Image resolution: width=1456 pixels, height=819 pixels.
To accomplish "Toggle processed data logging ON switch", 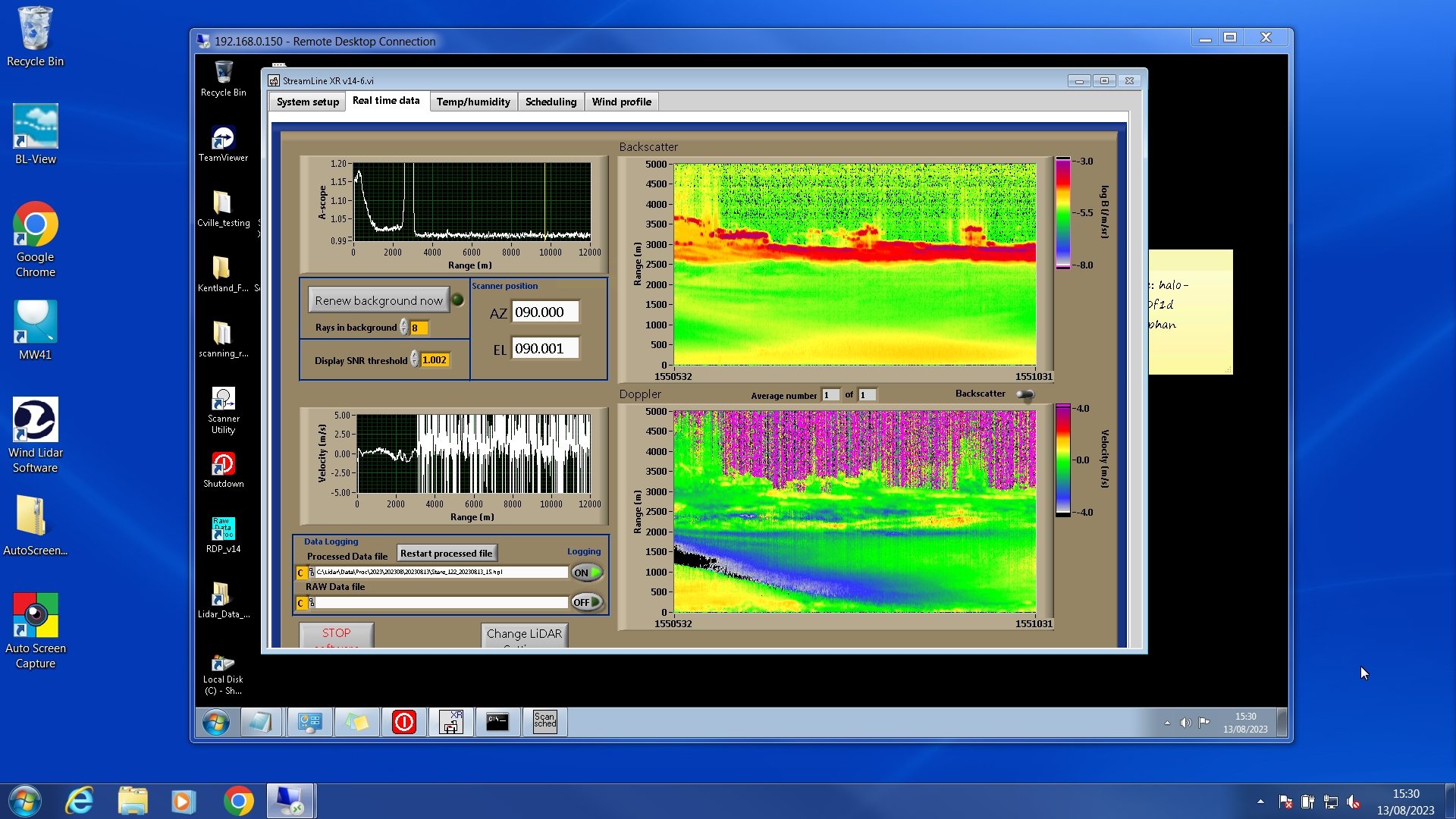I will (x=587, y=573).
